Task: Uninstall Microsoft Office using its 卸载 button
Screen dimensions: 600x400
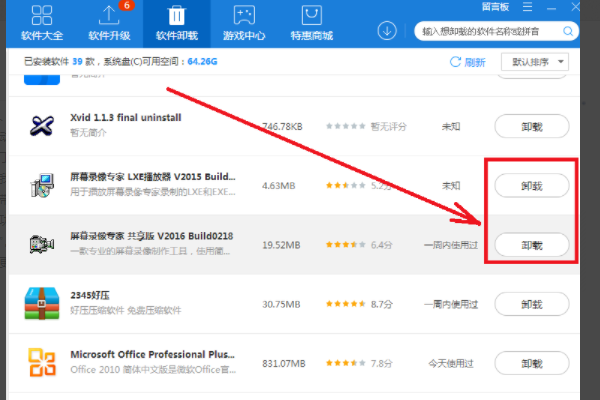Action: 532,363
